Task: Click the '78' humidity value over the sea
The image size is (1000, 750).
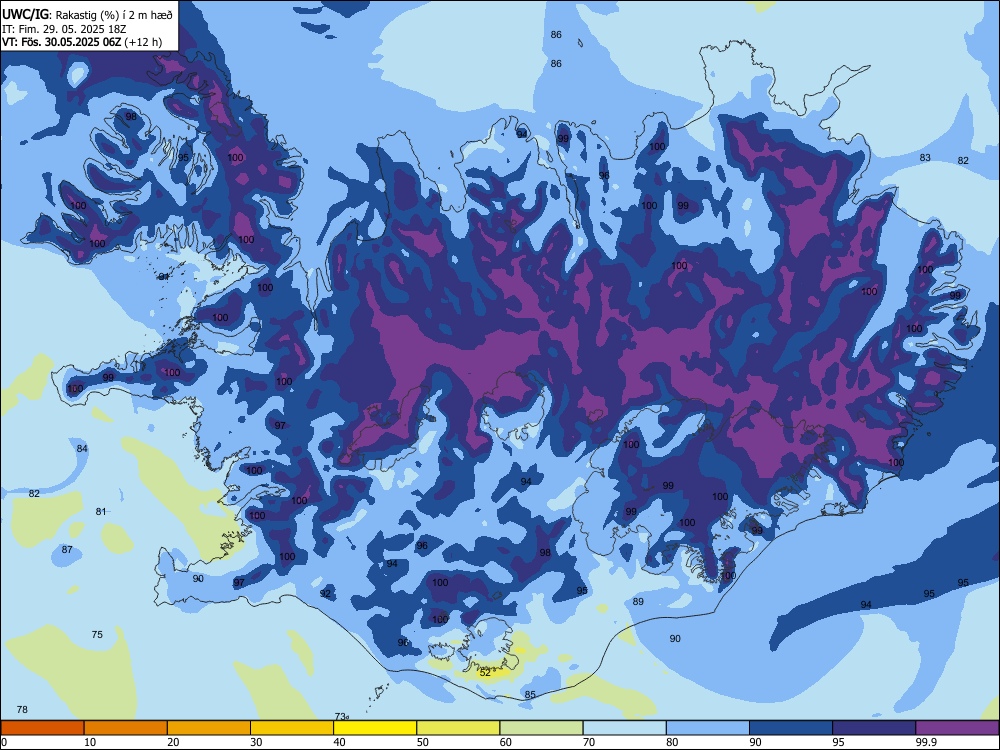Action: click(x=22, y=709)
